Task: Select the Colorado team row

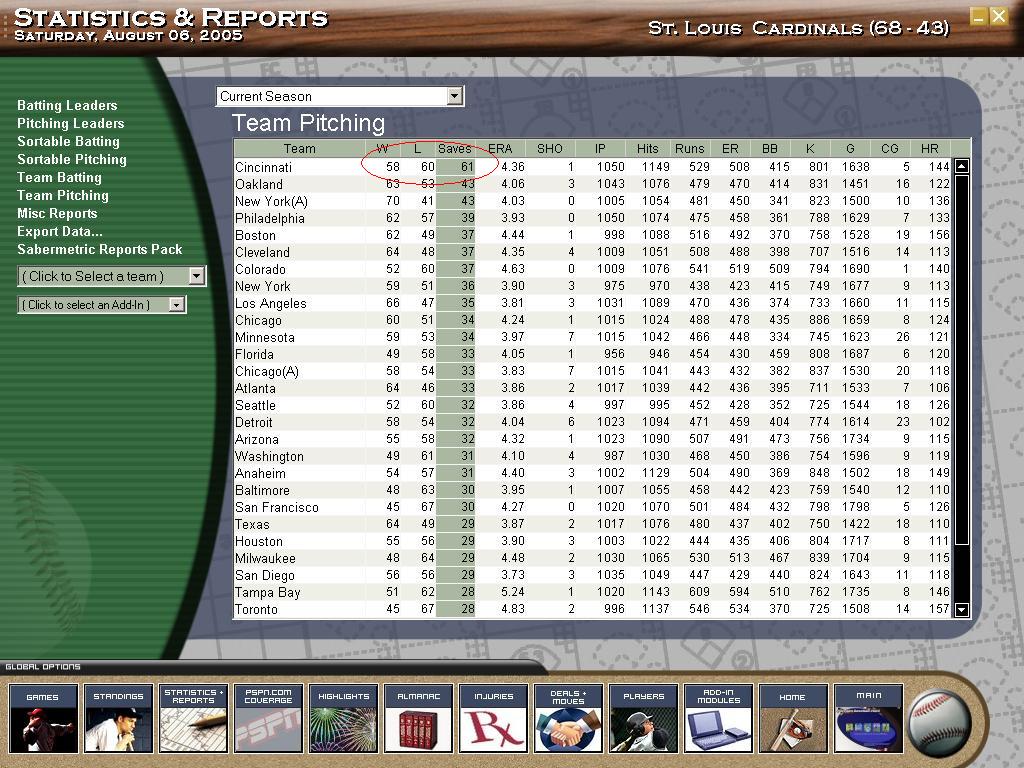Action: coord(592,269)
